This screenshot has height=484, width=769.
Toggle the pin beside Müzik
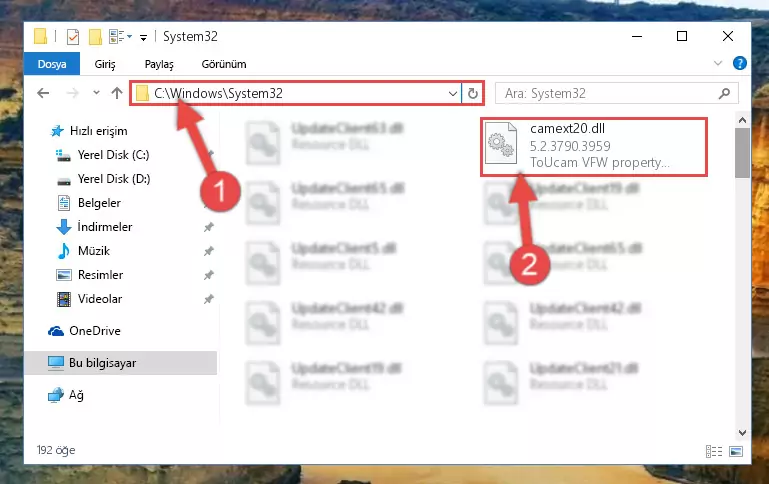click(209, 251)
